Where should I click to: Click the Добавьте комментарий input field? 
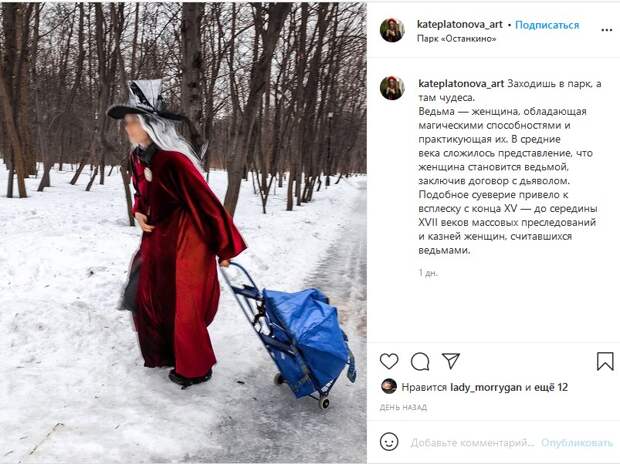[472, 443]
